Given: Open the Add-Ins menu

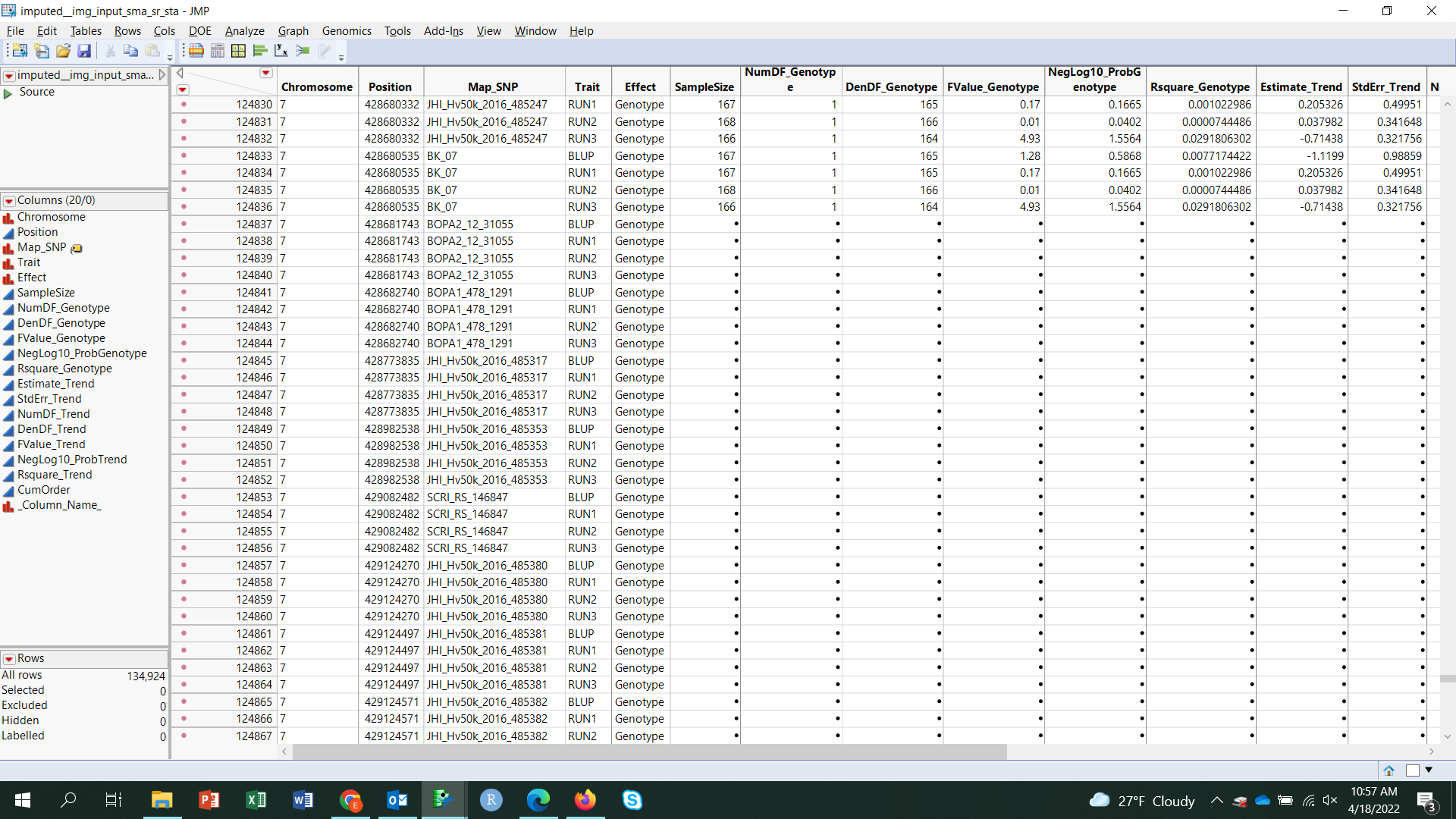Looking at the screenshot, I should tap(443, 31).
